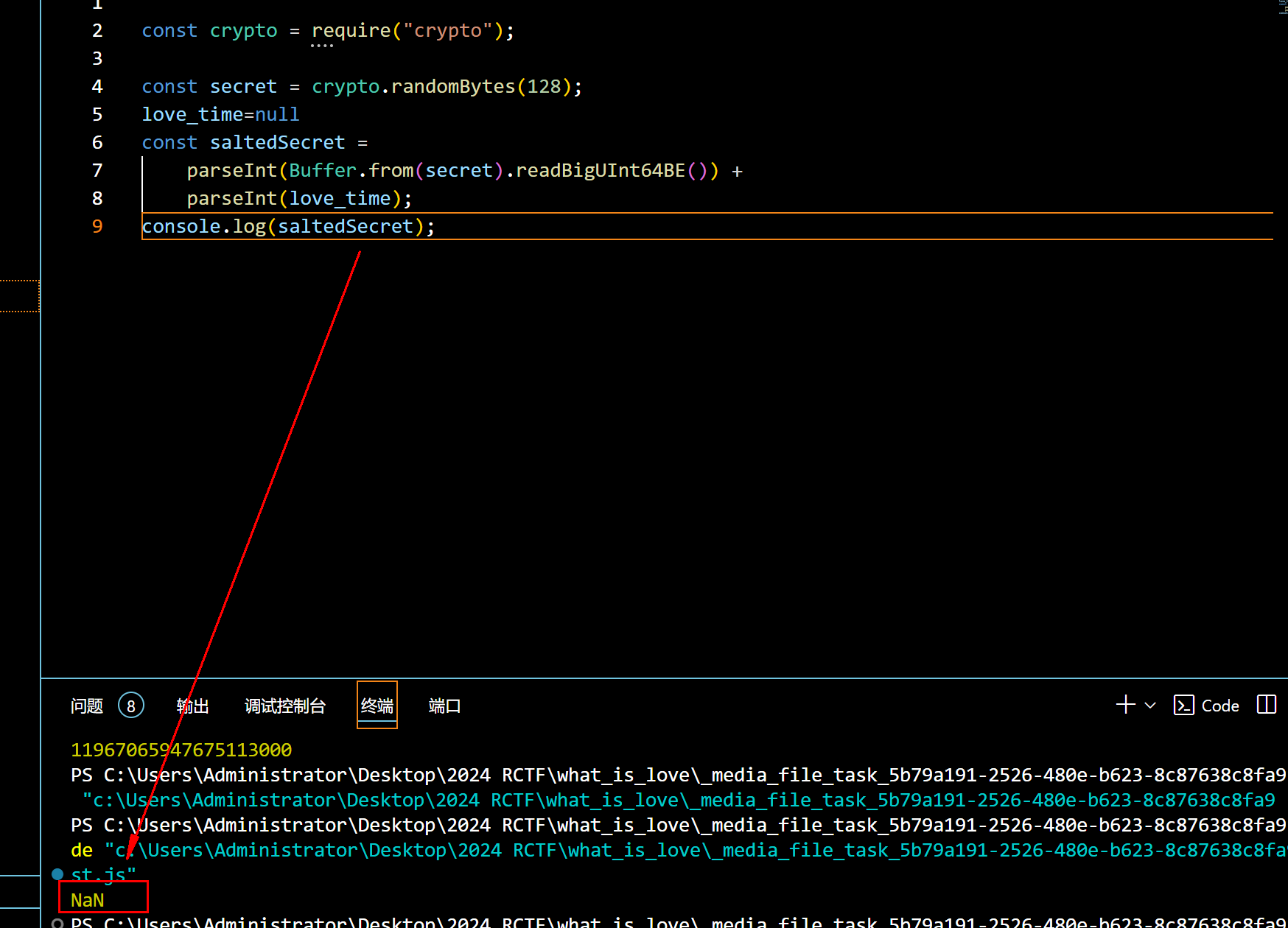Screen dimensions: 1288x928
Task: Create a new terminal with plus icon
Action: tap(1125, 705)
